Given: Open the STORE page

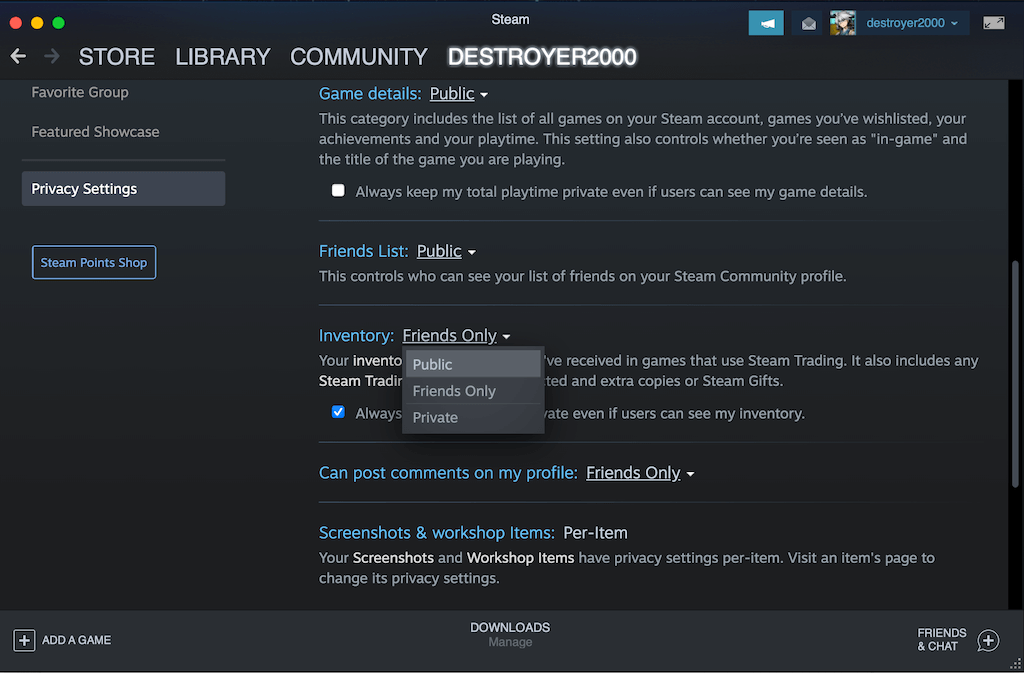Looking at the screenshot, I should (116, 57).
